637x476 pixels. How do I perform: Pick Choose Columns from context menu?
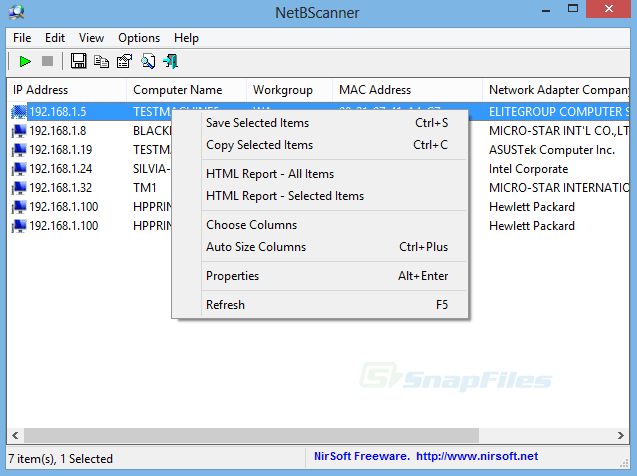320,225
